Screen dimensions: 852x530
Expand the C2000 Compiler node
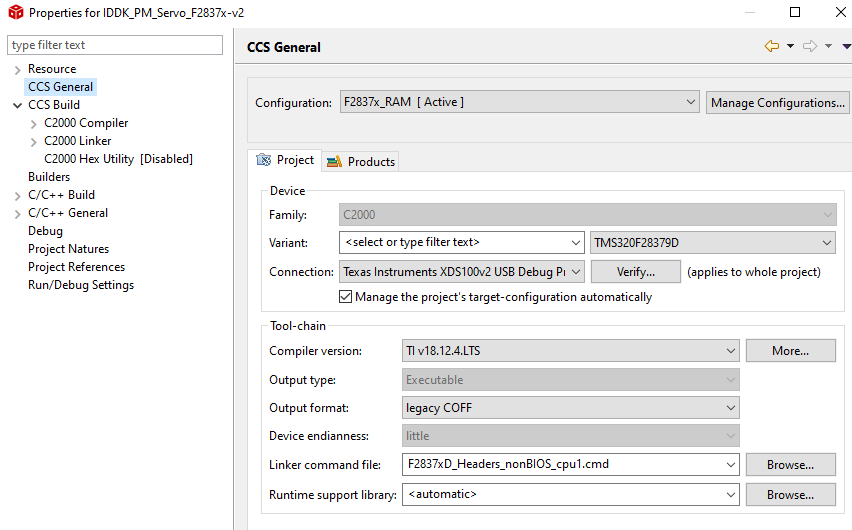[33, 123]
